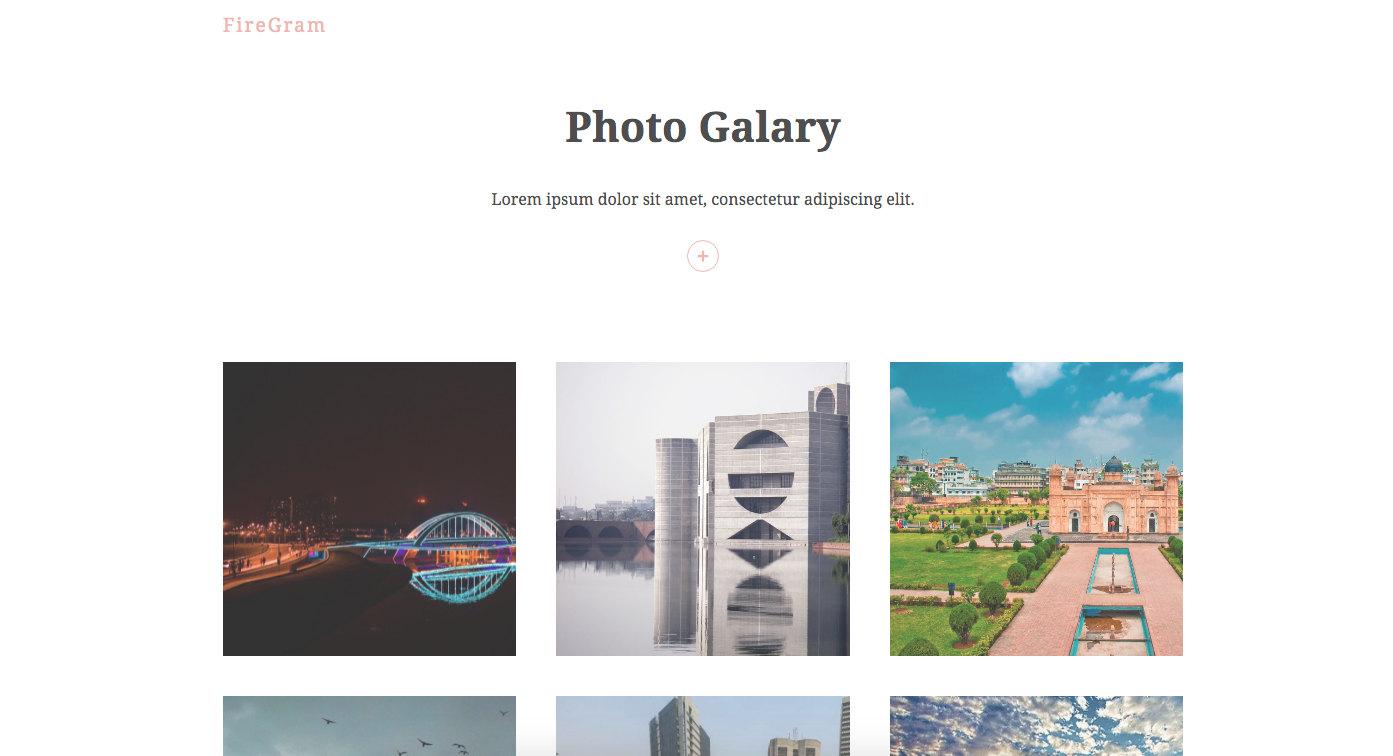Open the cloudy sky photo
Image resolution: width=1393 pixels, height=756 pixels.
coord(1036,726)
